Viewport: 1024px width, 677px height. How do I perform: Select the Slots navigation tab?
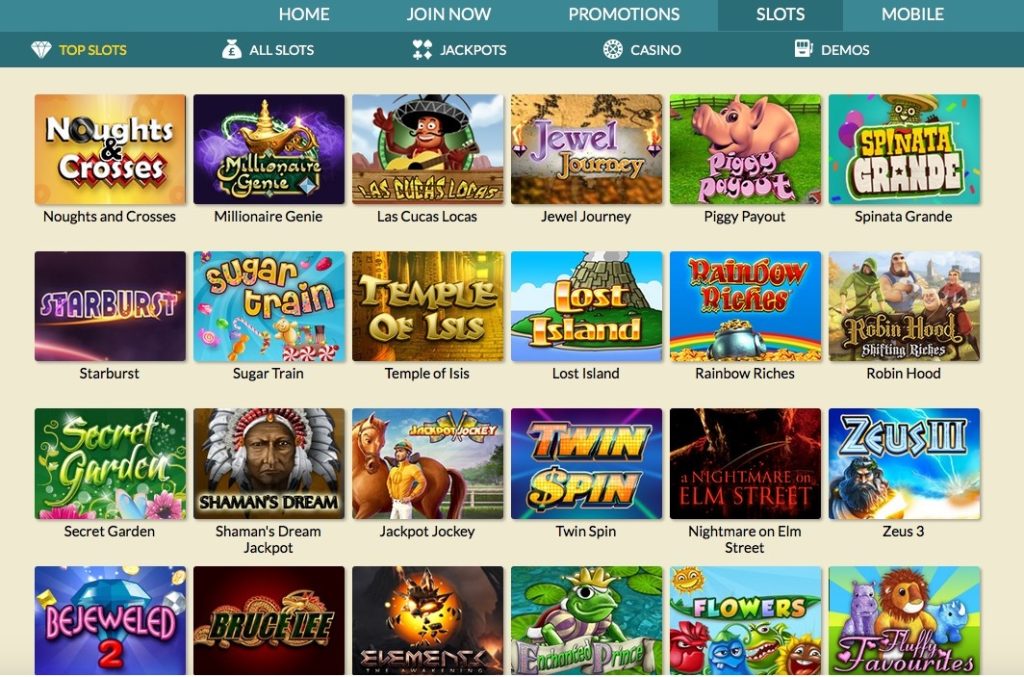point(780,15)
